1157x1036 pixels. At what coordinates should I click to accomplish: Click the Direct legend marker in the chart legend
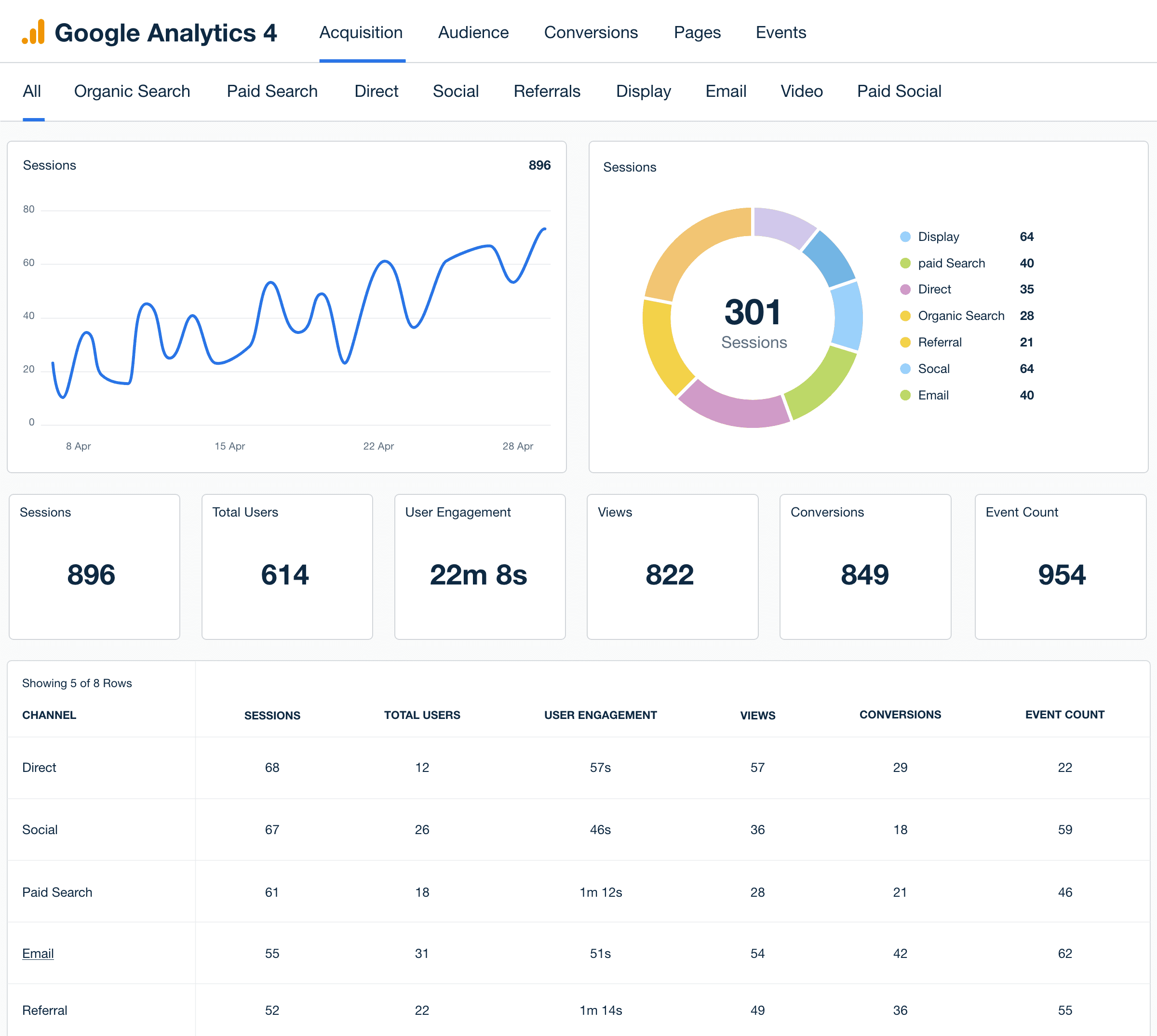coord(905,289)
